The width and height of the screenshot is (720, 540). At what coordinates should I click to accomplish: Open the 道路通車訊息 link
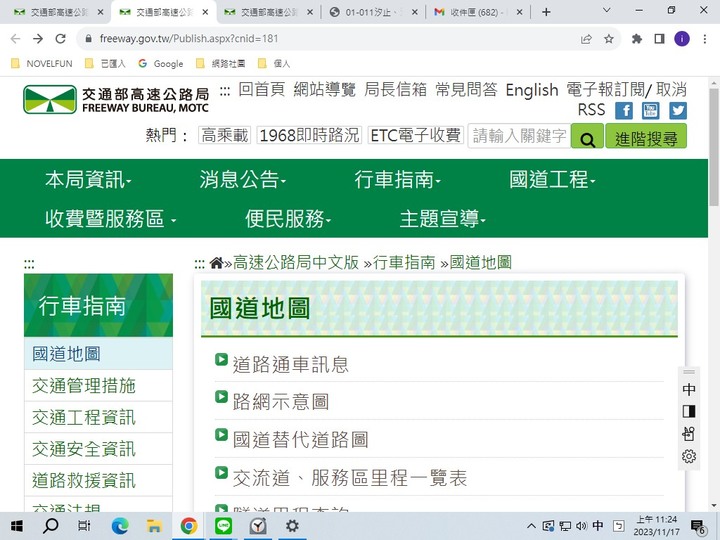[290, 364]
